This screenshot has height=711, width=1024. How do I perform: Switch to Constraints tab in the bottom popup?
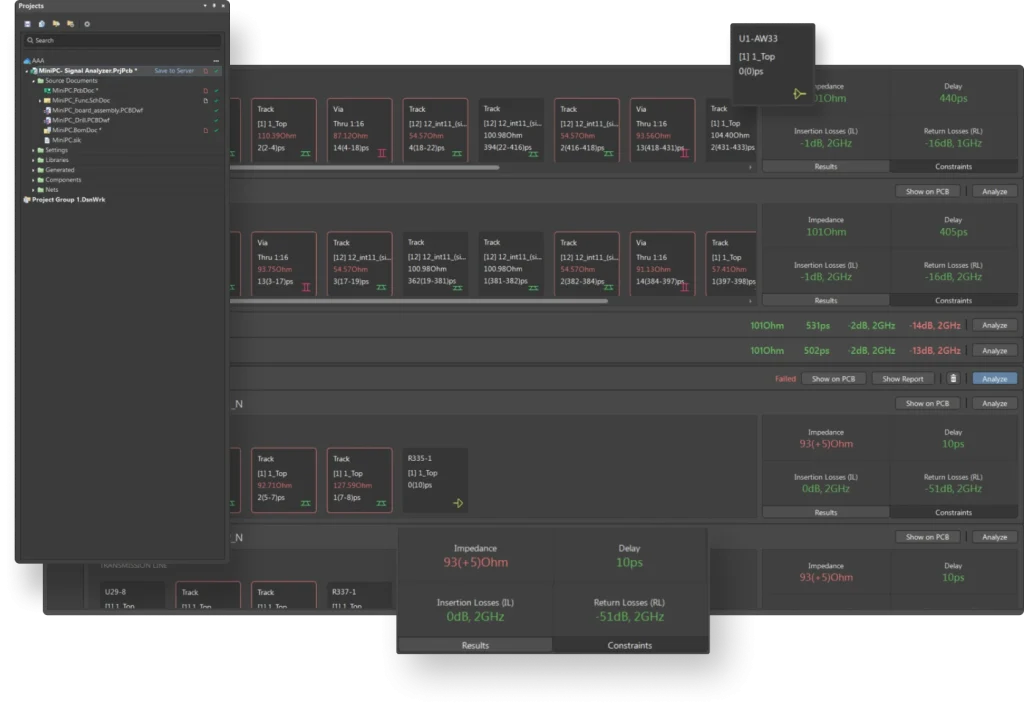630,645
